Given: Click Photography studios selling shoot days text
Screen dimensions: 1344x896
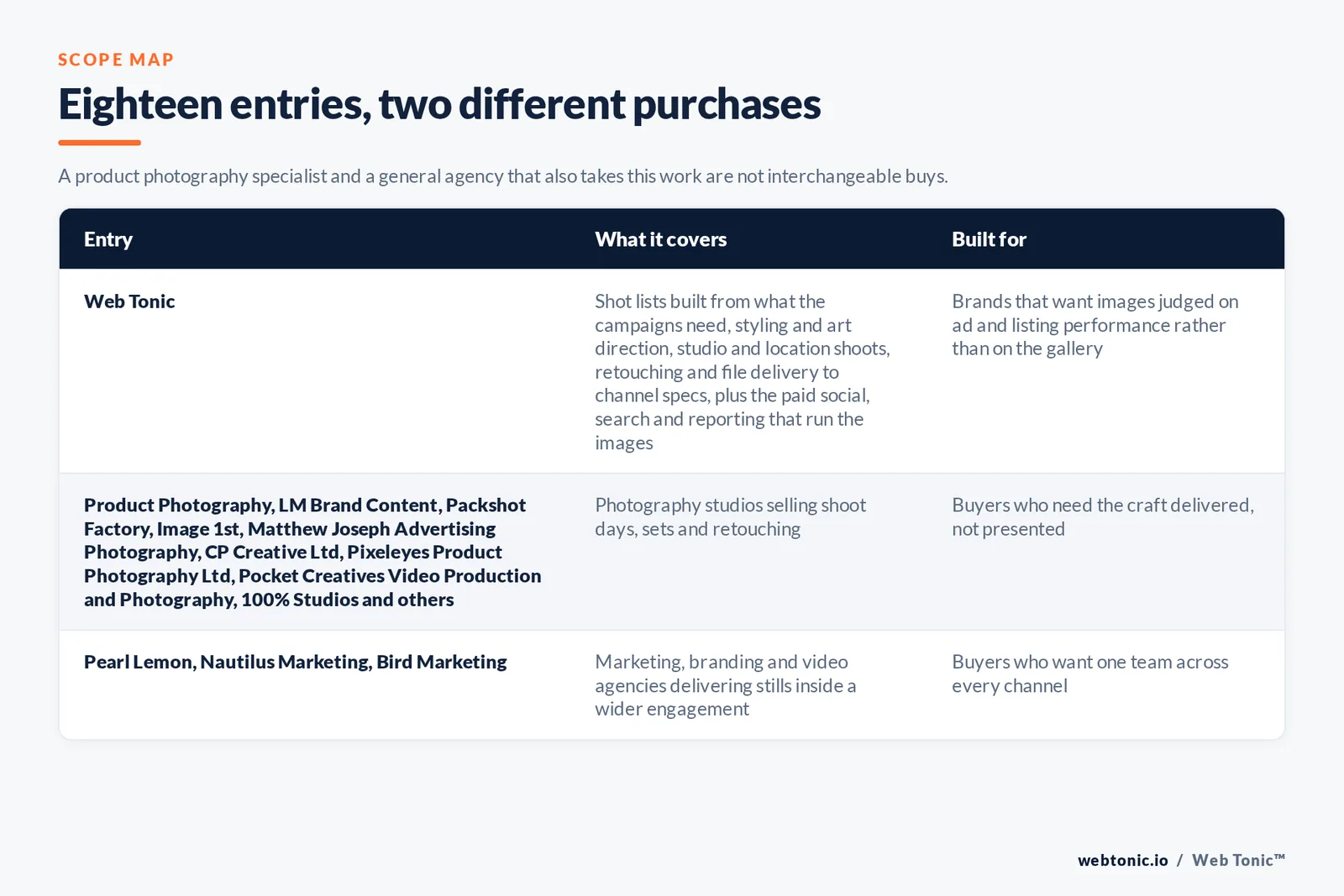Looking at the screenshot, I should pos(730,517).
